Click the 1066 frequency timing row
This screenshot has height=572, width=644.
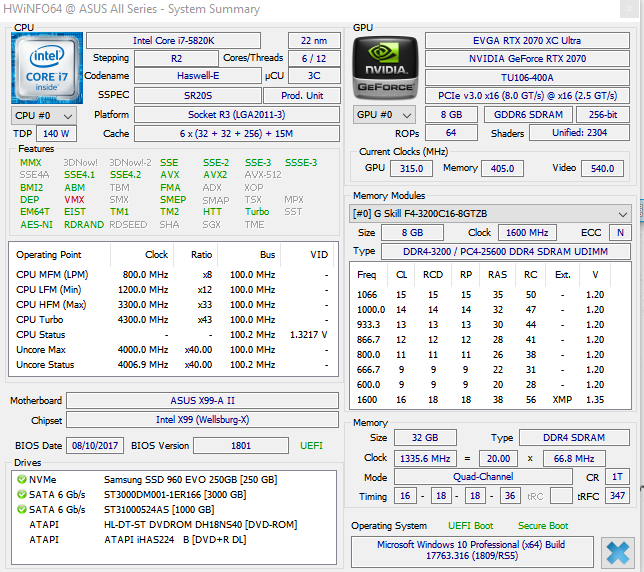pos(490,294)
